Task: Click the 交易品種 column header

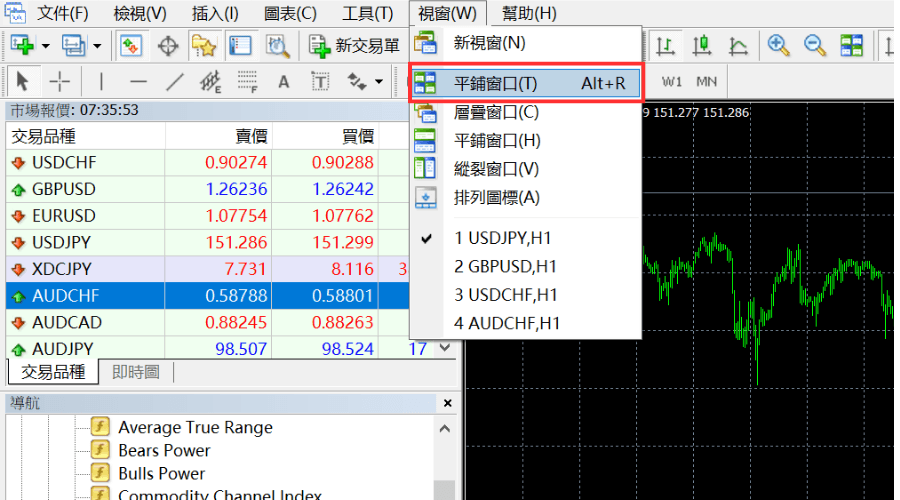Action: (x=86, y=137)
